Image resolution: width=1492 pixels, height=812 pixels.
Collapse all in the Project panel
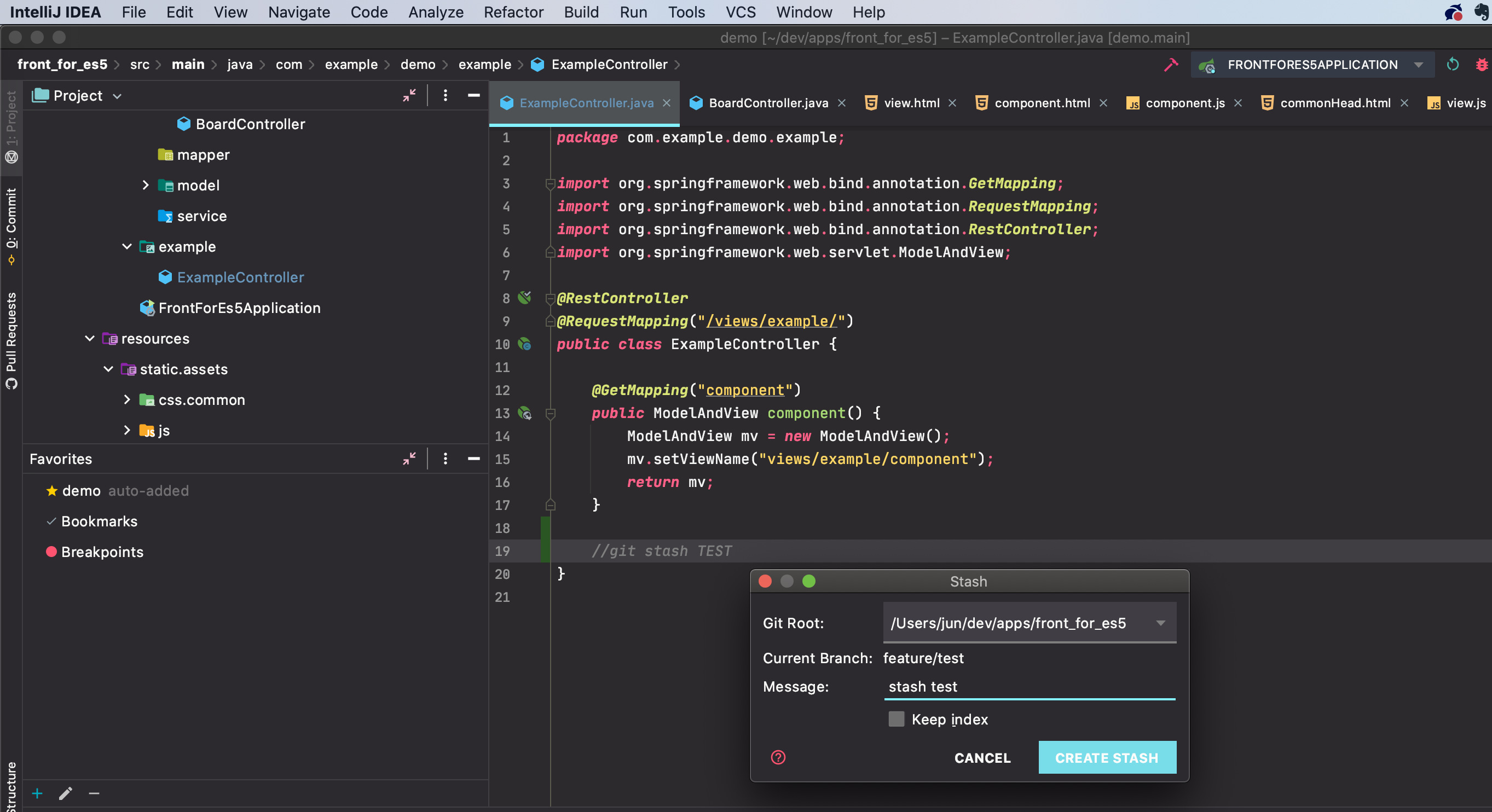[x=409, y=96]
